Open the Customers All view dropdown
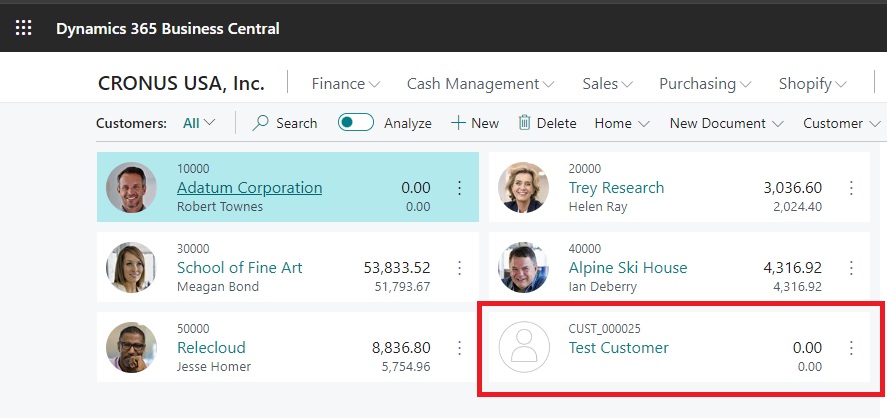 pyautogui.click(x=199, y=123)
